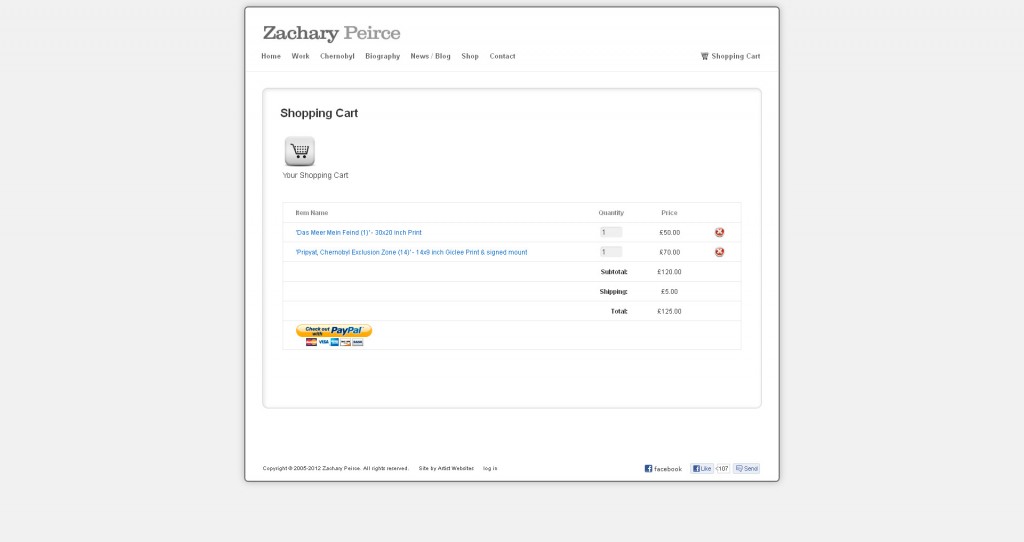Remove Pripyat Chernobyl print with red X
Image resolution: width=1024 pixels, height=542 pixels.
click(719, 252)
